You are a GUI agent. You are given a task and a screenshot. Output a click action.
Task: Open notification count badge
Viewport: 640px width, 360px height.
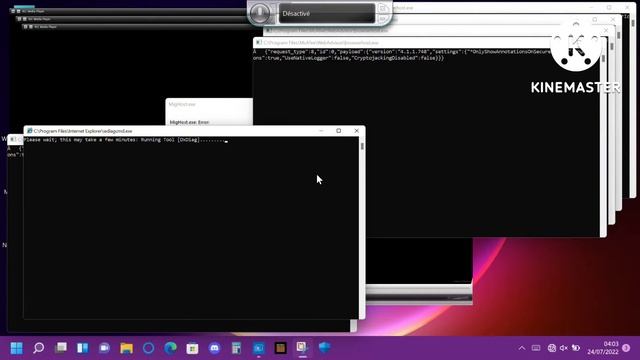626,348
